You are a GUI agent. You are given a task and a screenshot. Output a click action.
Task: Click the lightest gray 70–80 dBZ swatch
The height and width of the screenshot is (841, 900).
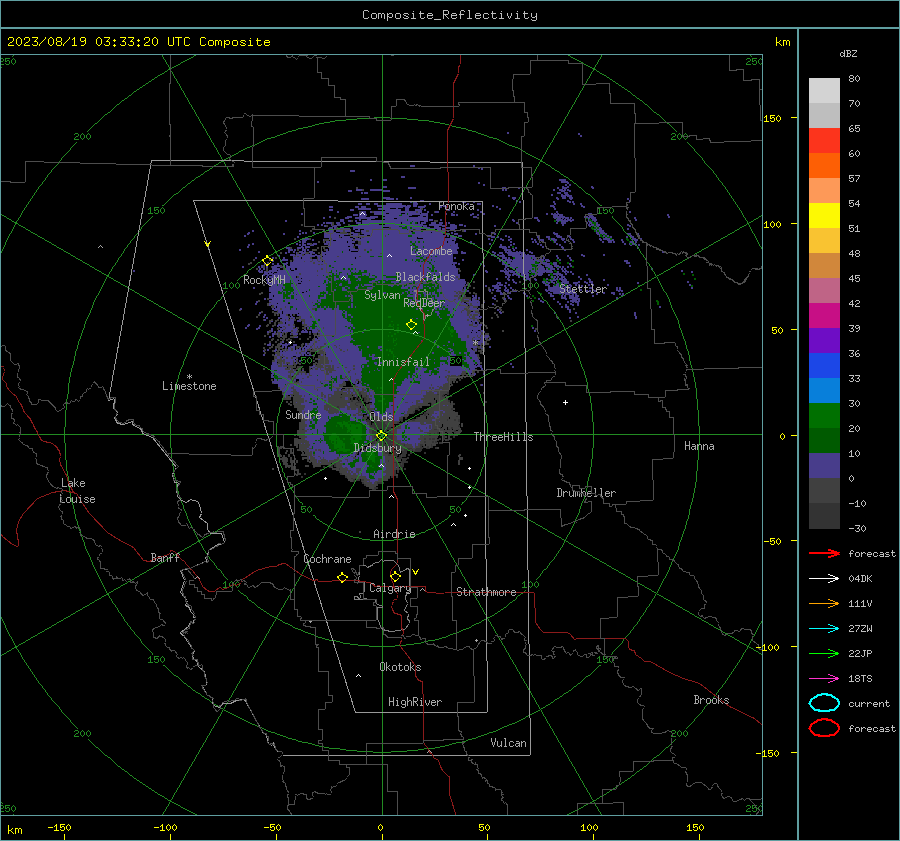[x=824, y=91]
